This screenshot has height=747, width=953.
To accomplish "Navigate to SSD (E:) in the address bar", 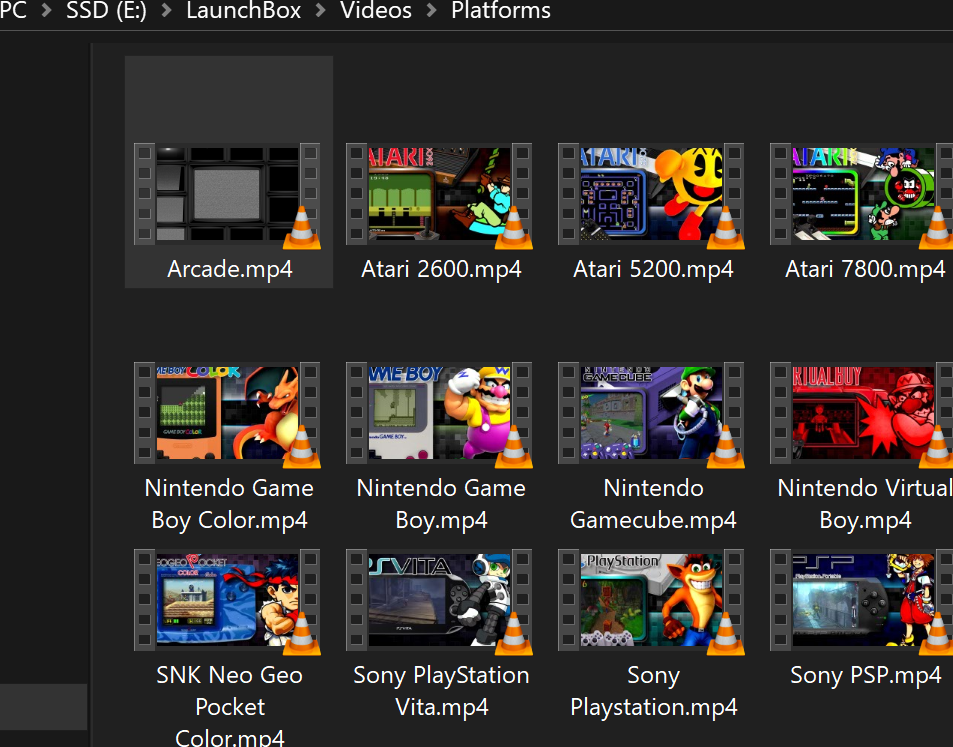I will click(106, 10).
